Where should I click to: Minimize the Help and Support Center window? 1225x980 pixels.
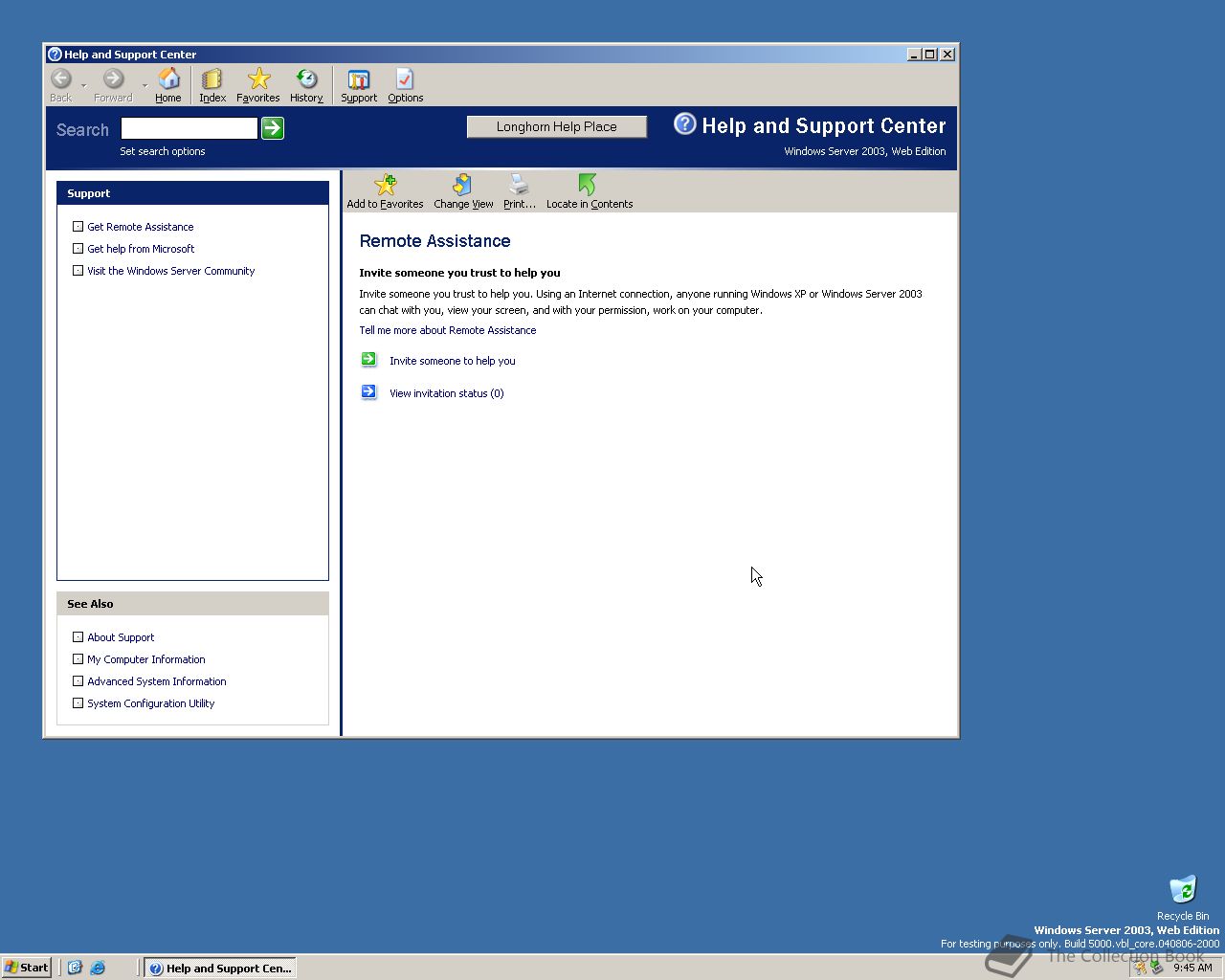coord(915,55)
